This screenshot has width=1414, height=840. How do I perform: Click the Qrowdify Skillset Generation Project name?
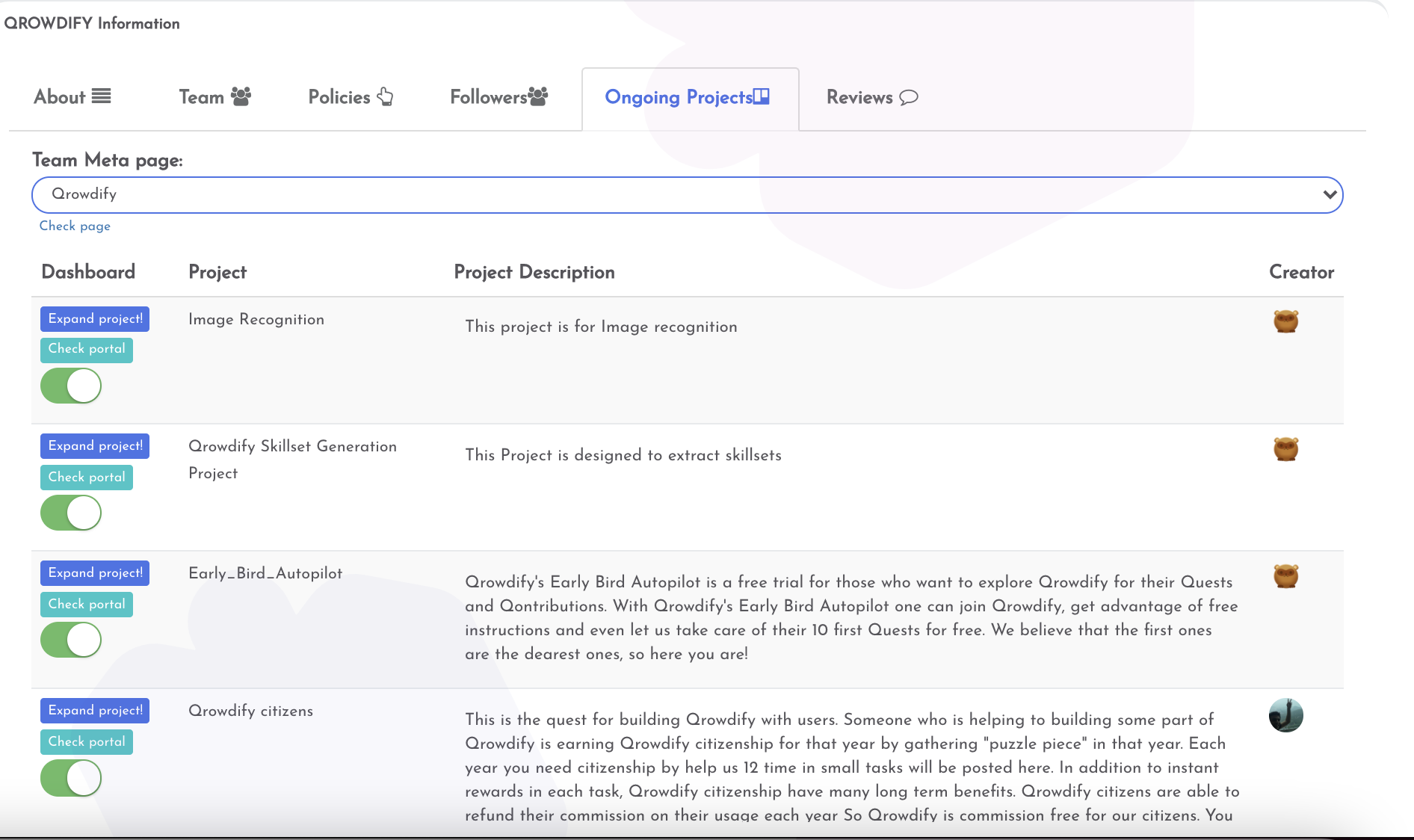tap(292, 460)
